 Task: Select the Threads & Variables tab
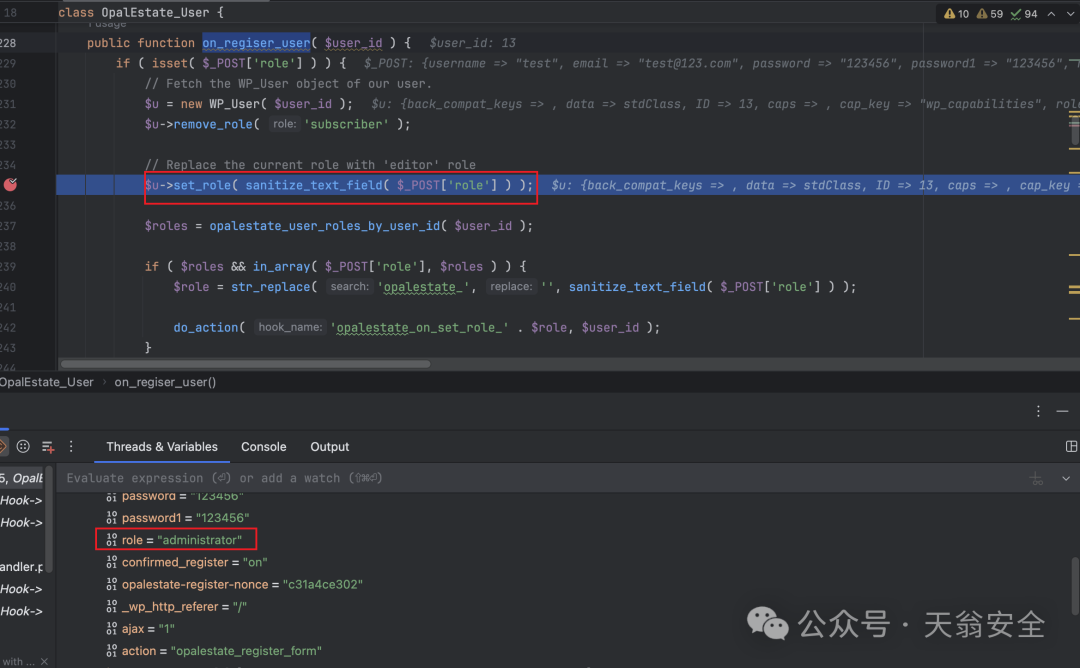[x=162, y=447]
